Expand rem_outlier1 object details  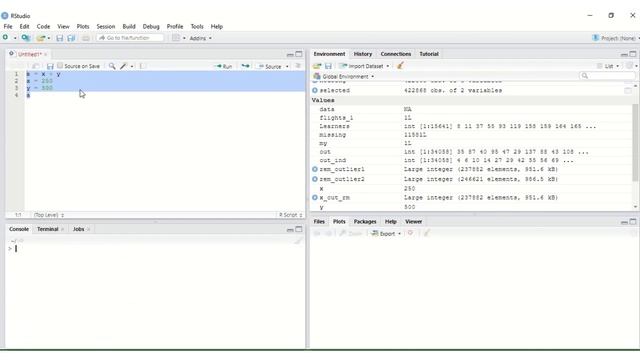pos(315,169)
